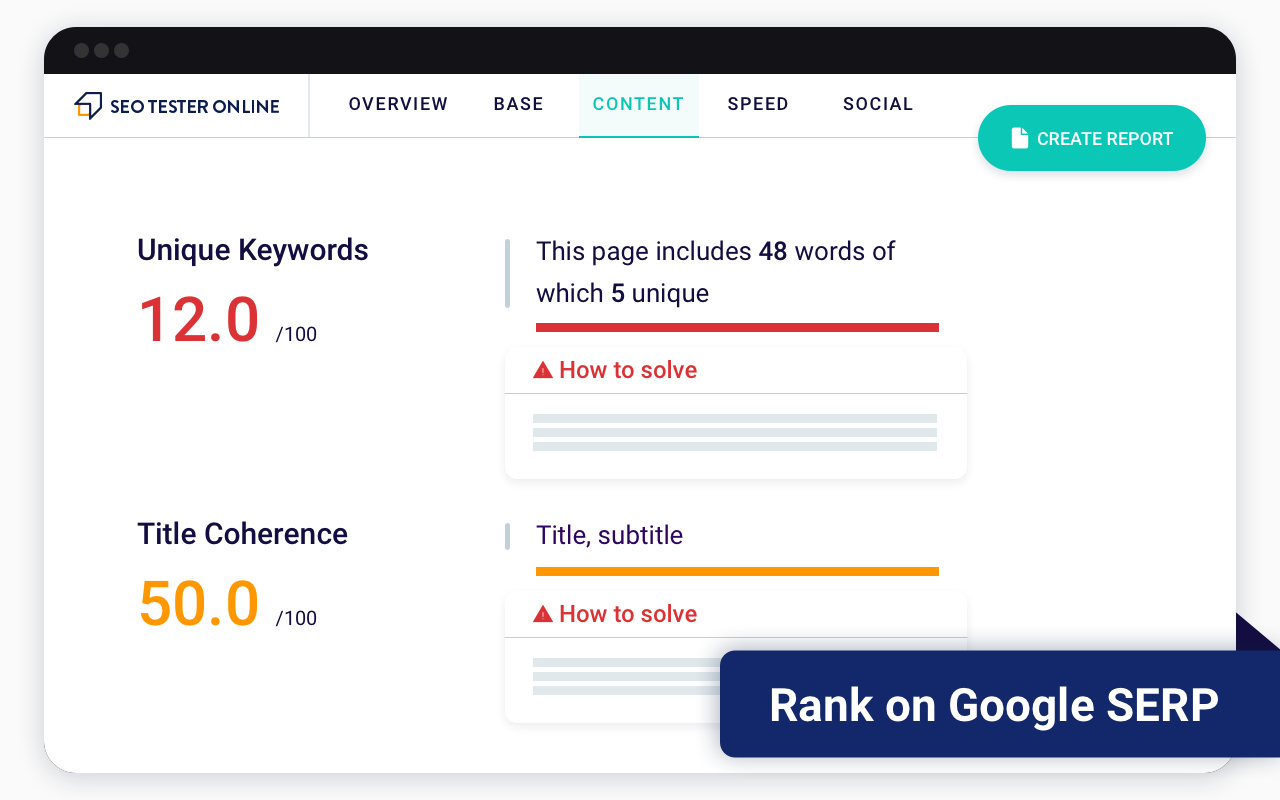The image size is (1280, 800).
Task: Open the CONTENT tab
Action: pyautogui.click(x=638, y=104)
